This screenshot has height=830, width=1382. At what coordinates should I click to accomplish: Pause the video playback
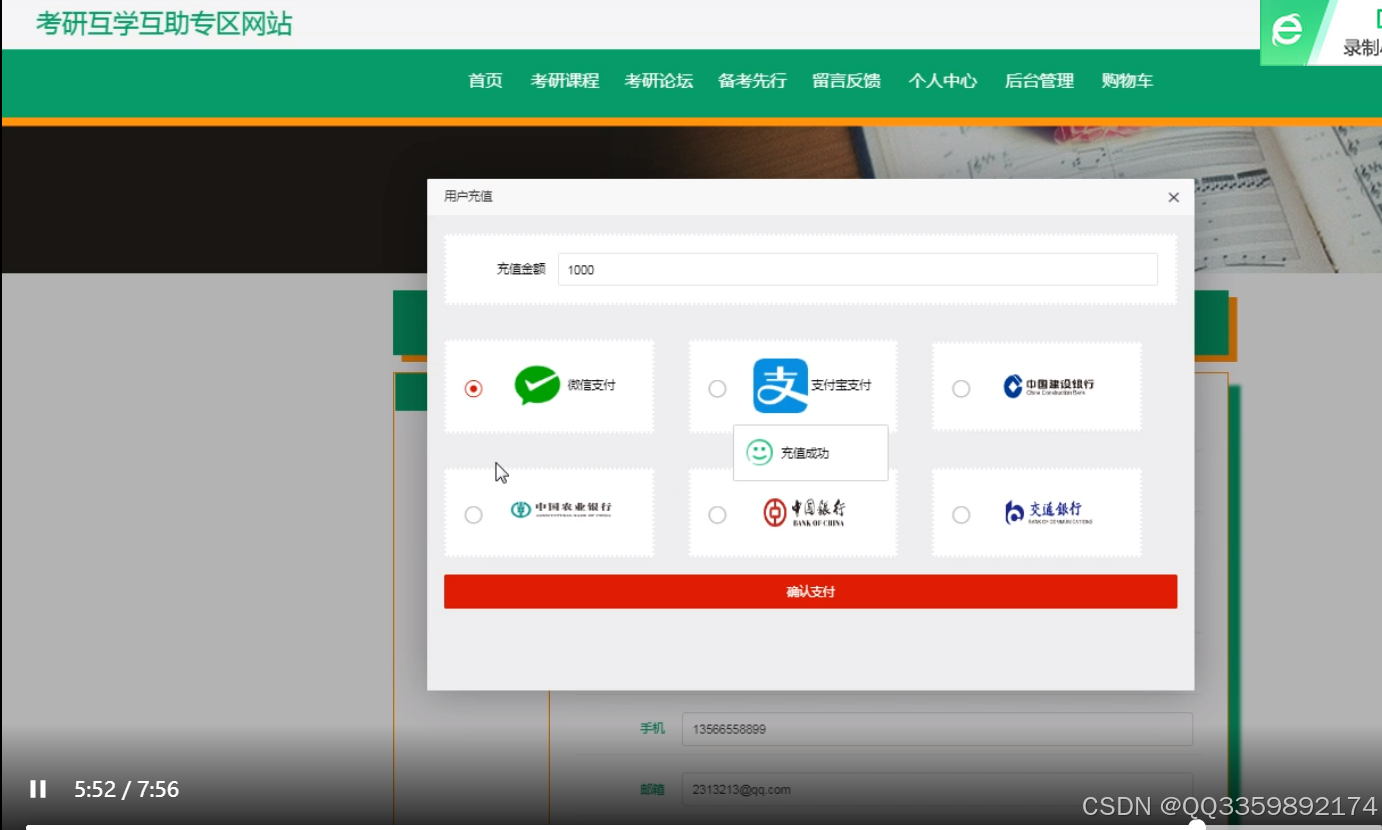pos(38,789)
